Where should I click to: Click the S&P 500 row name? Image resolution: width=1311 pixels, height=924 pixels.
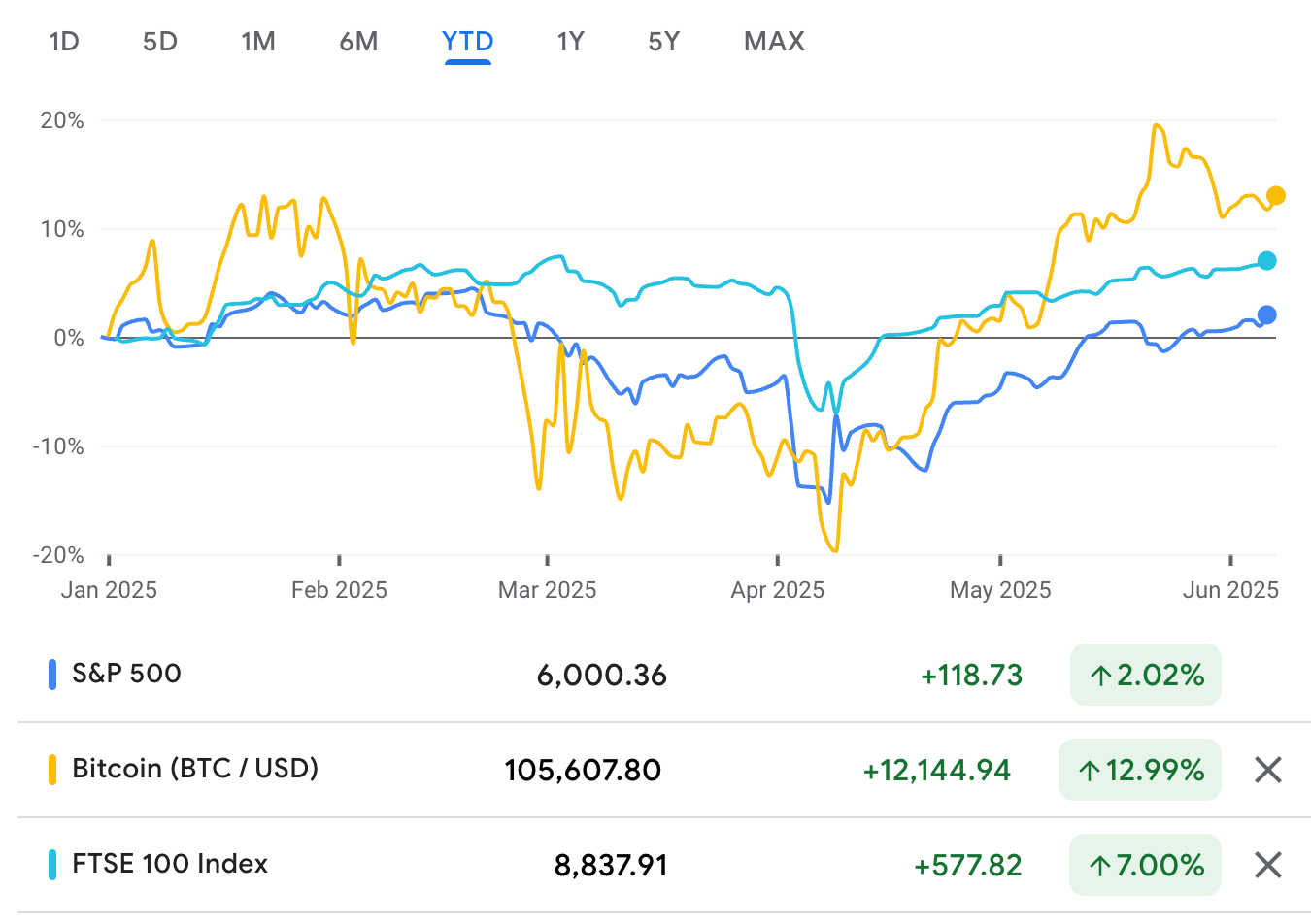[x=127, y=674]
